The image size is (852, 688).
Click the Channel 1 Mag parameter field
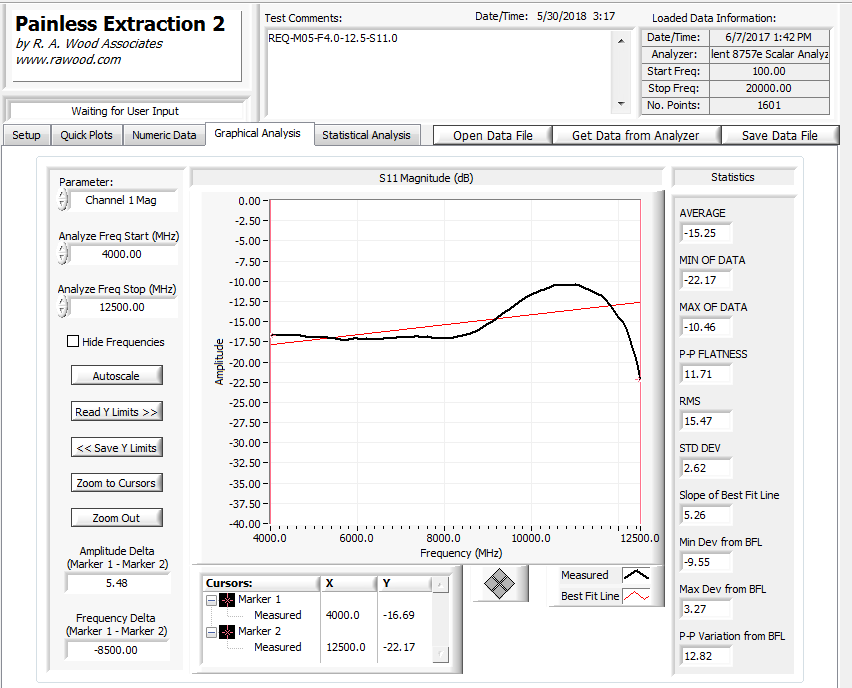123,200
